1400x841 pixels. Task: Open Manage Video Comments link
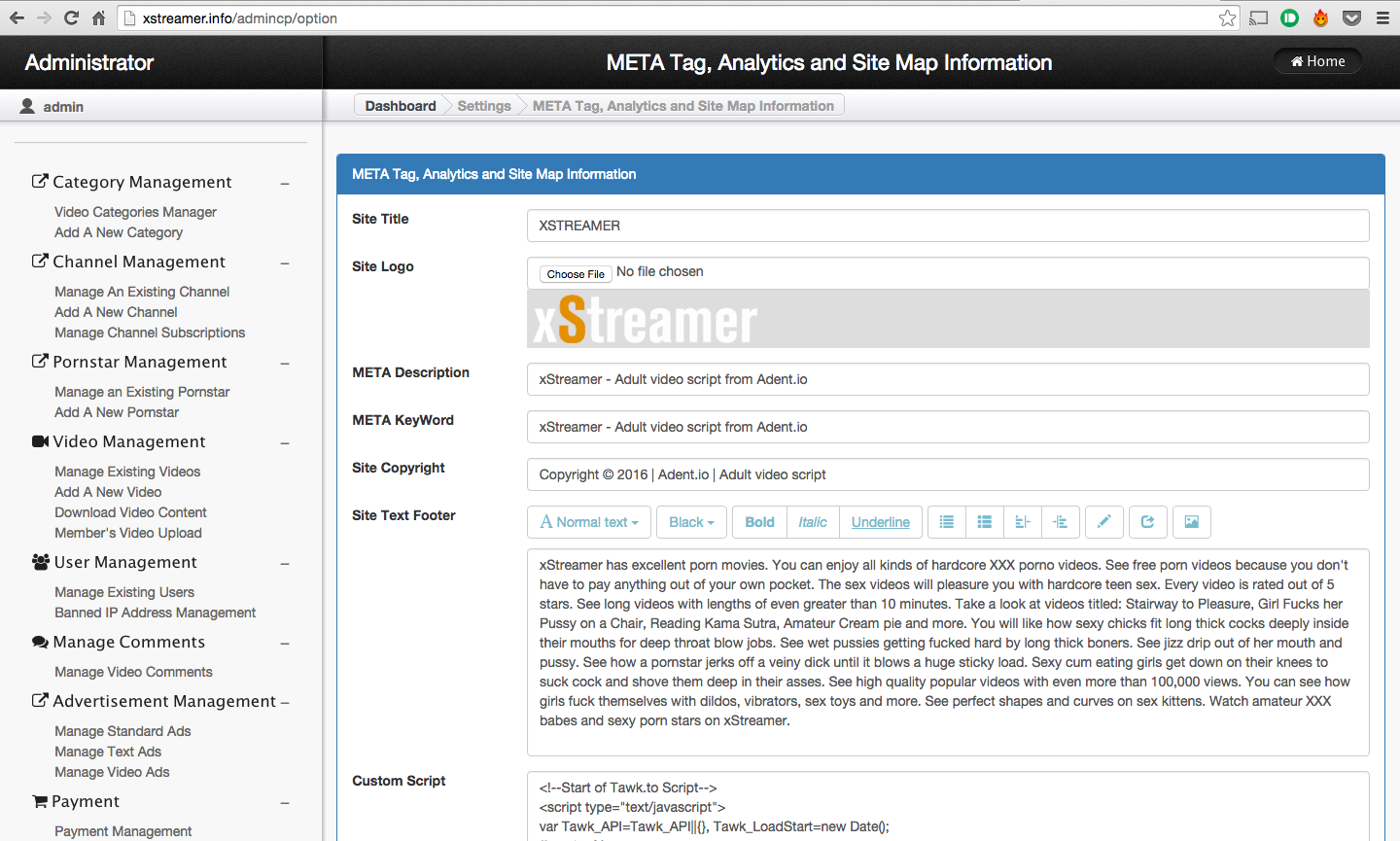coord(133,672)
